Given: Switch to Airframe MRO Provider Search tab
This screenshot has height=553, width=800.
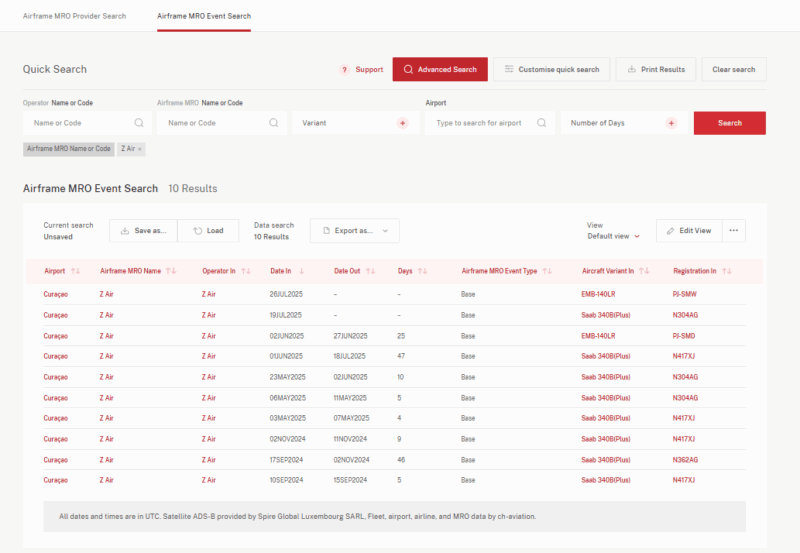Looking at the screenshot, I should [x=75, y=16].
